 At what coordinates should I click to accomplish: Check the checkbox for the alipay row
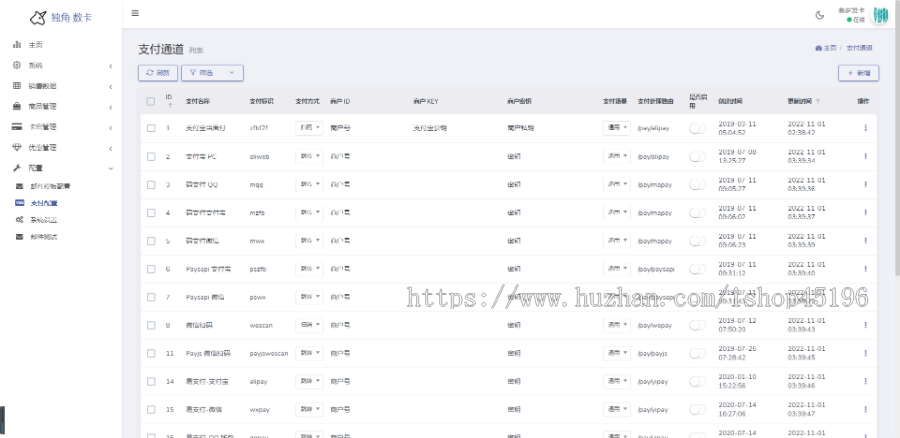pyautogui.click(x=151, y=382)
